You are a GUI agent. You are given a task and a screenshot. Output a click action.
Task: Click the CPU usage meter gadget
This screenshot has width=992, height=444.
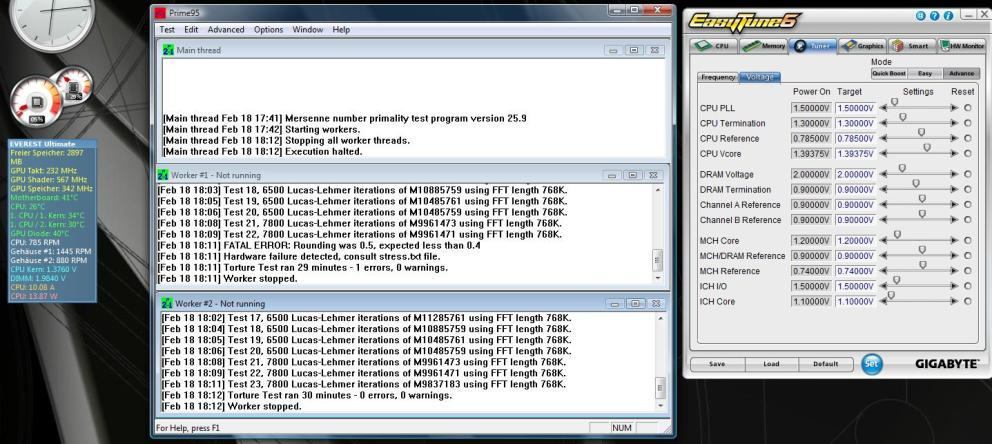tap(36, 101)
